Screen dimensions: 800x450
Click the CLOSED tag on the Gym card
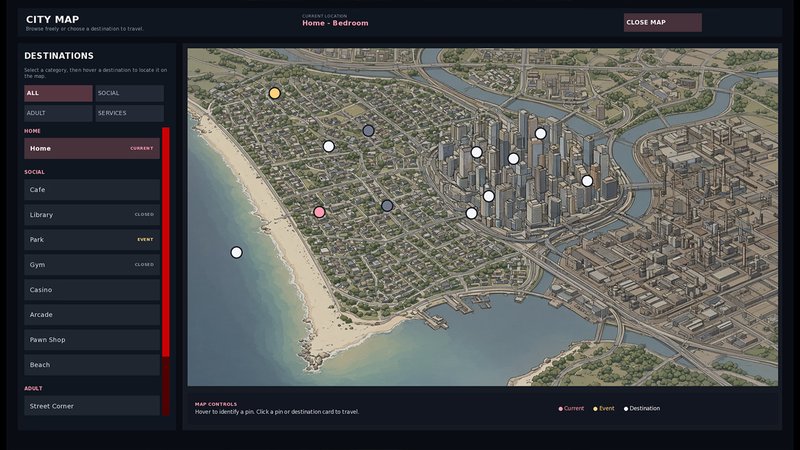[x=144, y=265]
